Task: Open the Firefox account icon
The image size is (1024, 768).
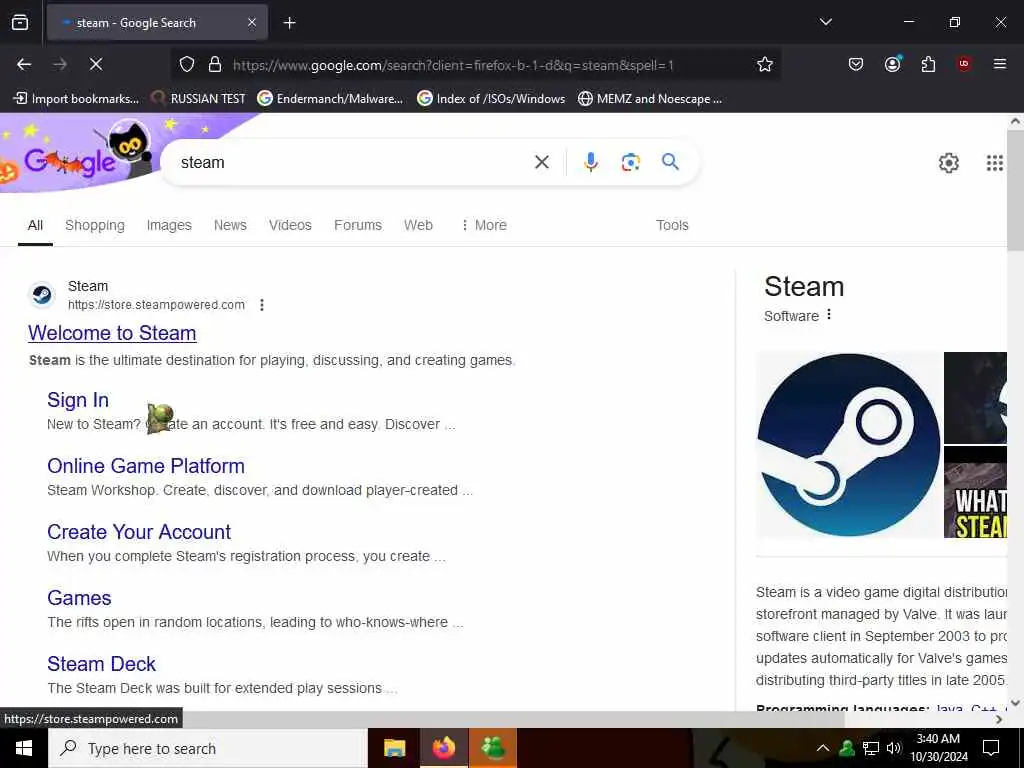Action: point(892,64)
